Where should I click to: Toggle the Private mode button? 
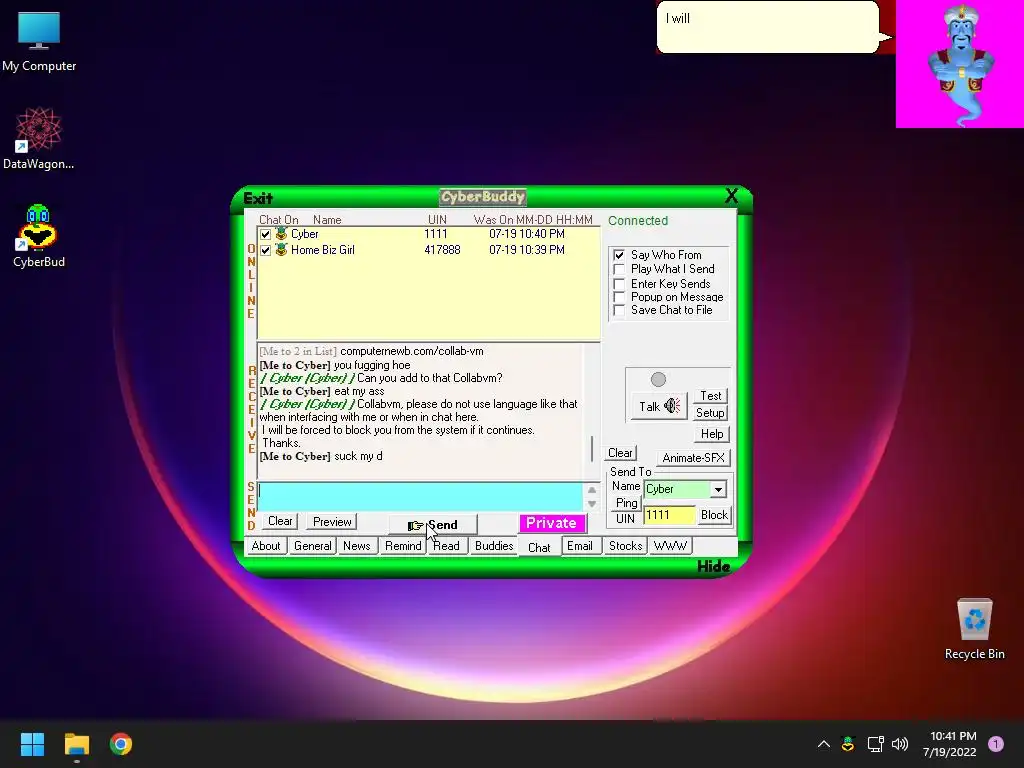552,523
